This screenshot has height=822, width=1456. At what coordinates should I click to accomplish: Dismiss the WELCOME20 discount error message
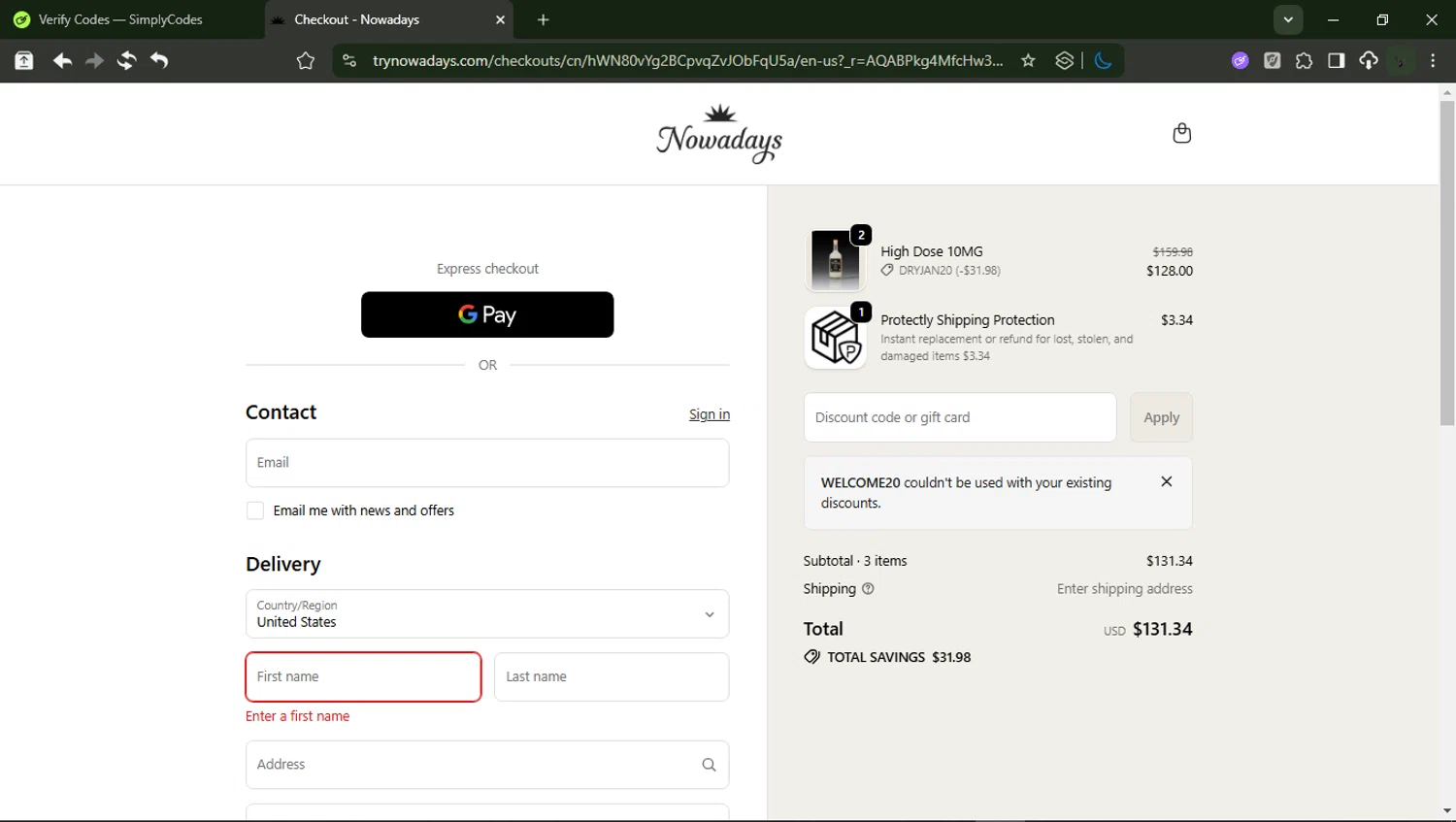coord(1167,481)
